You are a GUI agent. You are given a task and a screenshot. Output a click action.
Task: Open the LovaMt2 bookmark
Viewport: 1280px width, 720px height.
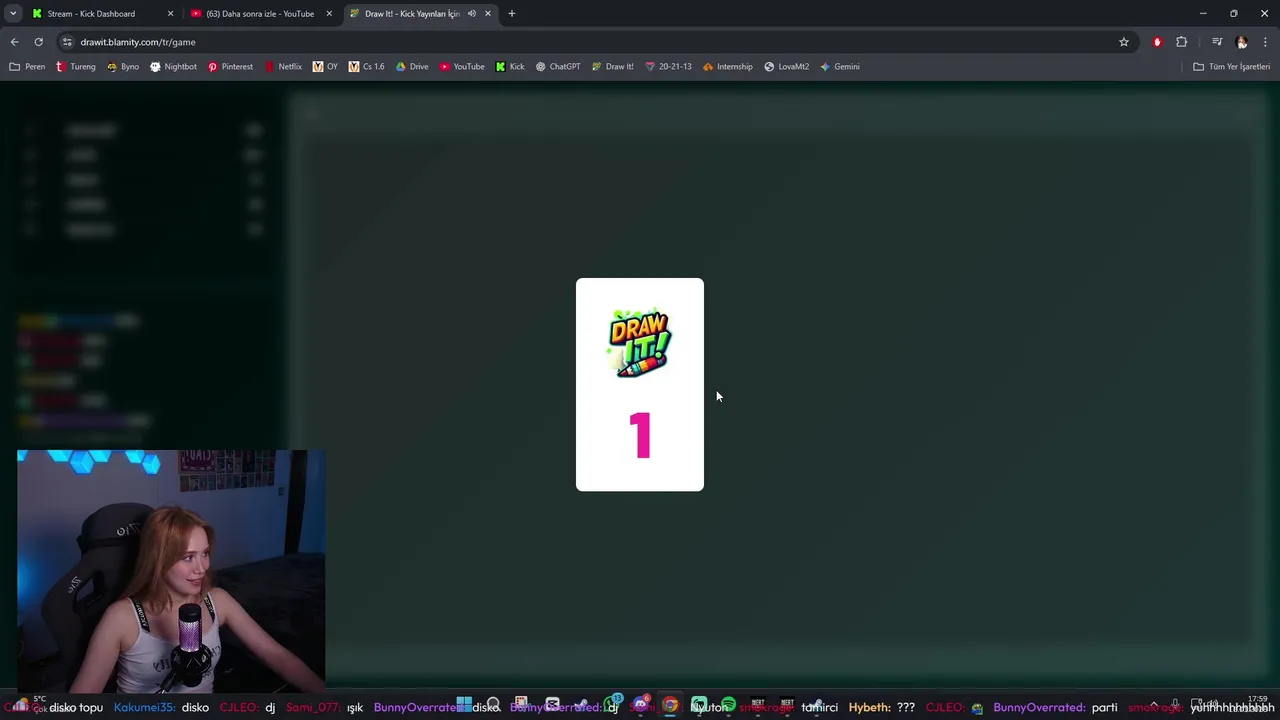pos(787,67)
